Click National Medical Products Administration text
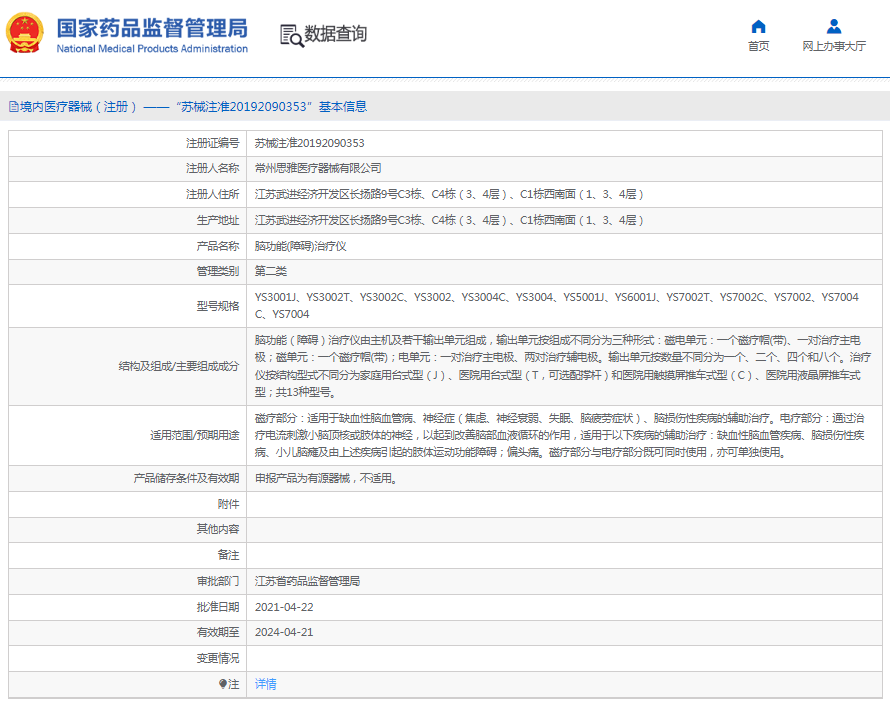Image resolution: width=890 pixels, height=706 pixels. coord(152,49)
